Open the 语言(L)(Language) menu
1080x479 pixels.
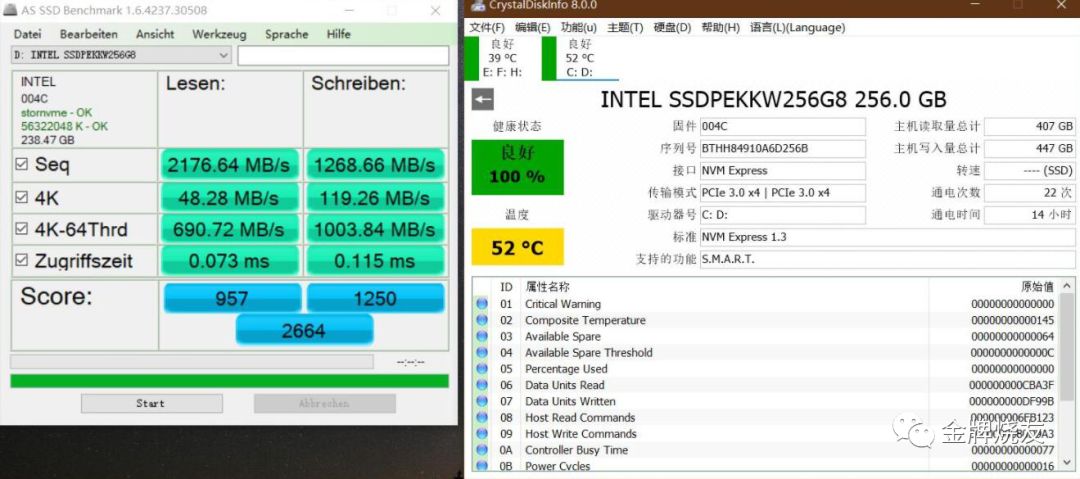tap(798, 28)
